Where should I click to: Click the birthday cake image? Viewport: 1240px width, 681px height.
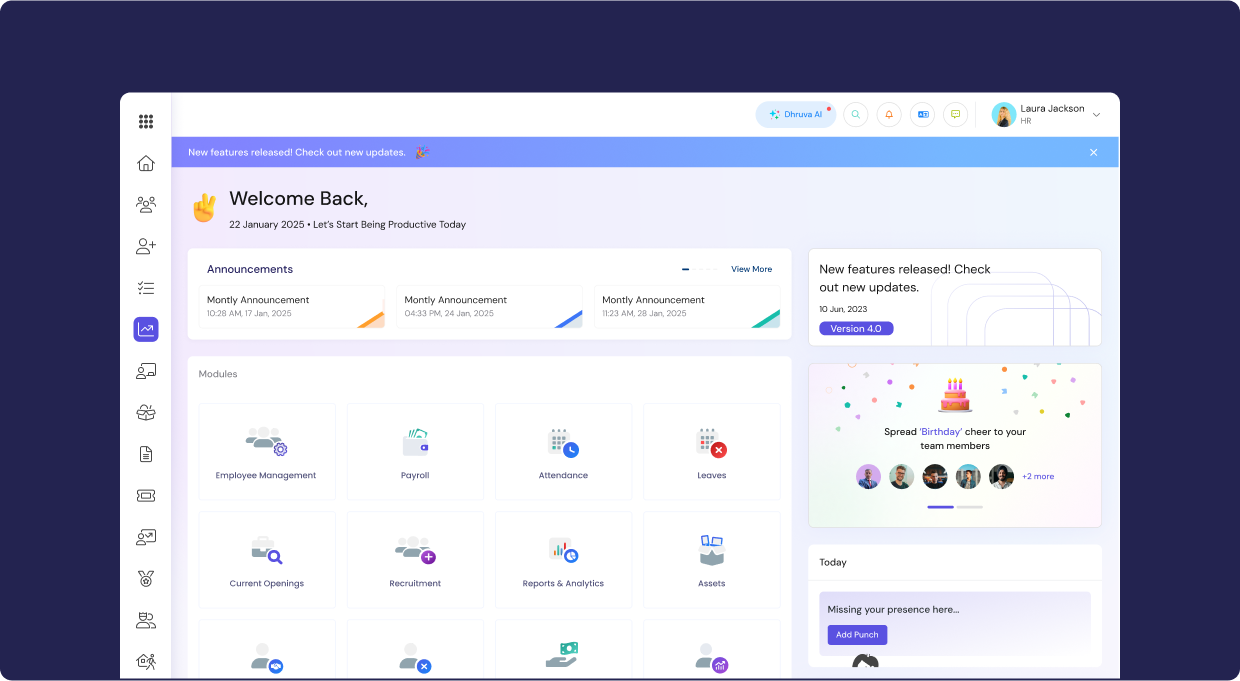point(955,395)
